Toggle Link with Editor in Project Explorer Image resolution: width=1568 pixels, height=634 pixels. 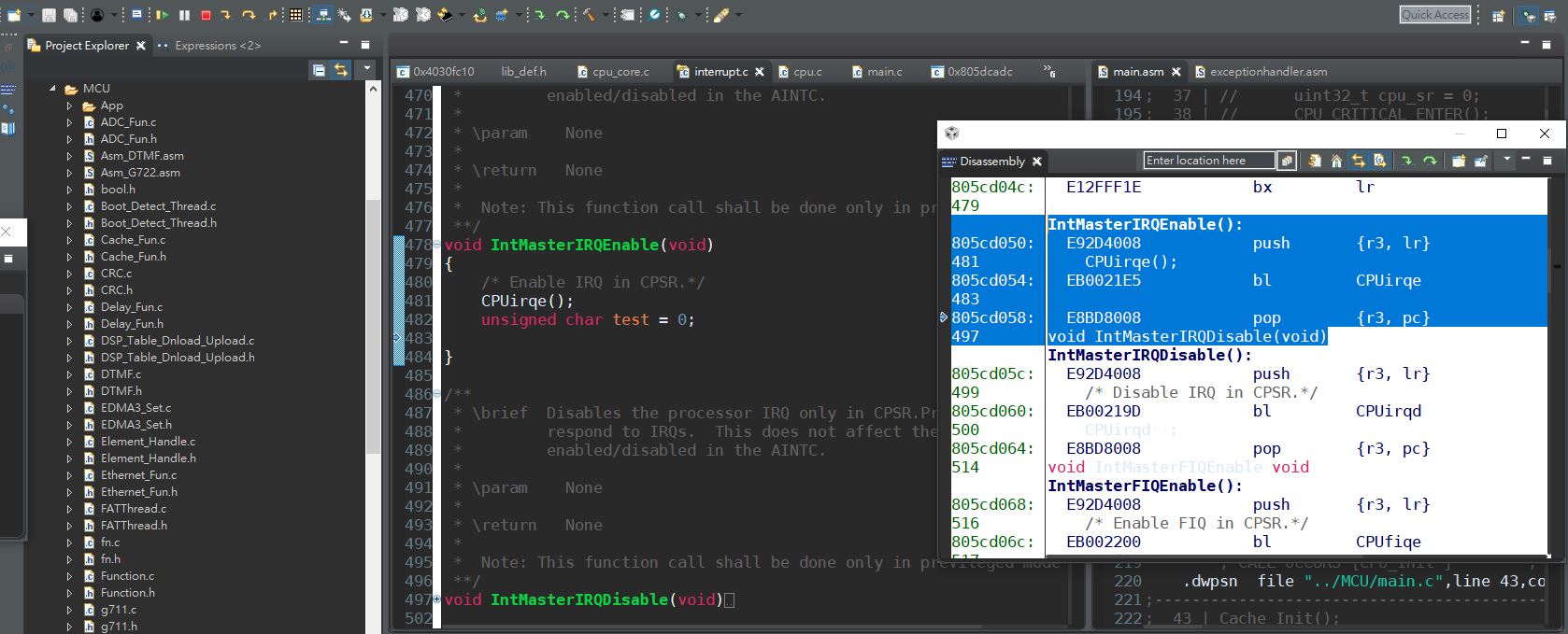click(x=340, y=70)
